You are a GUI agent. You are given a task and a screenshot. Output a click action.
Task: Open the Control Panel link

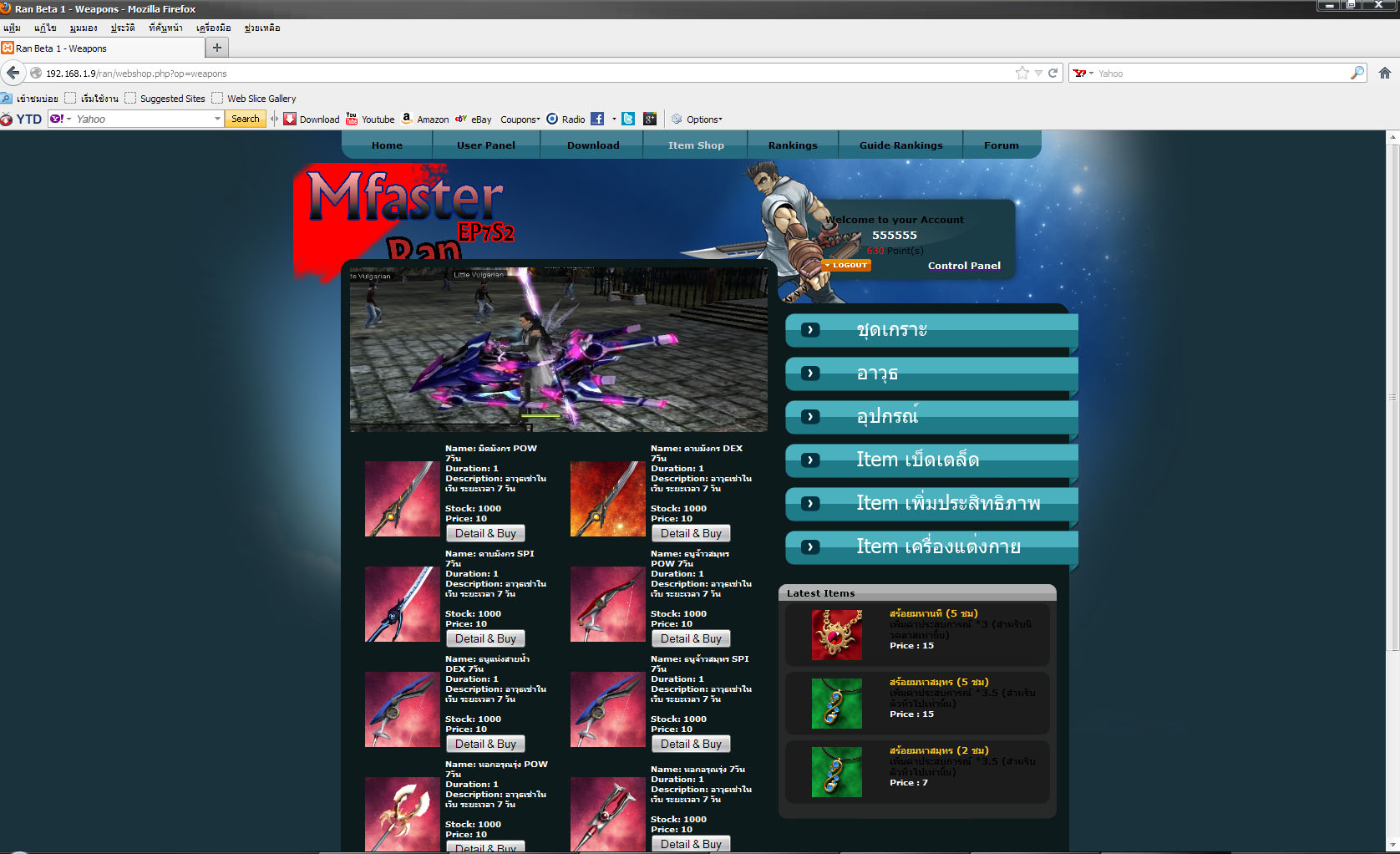964,266
